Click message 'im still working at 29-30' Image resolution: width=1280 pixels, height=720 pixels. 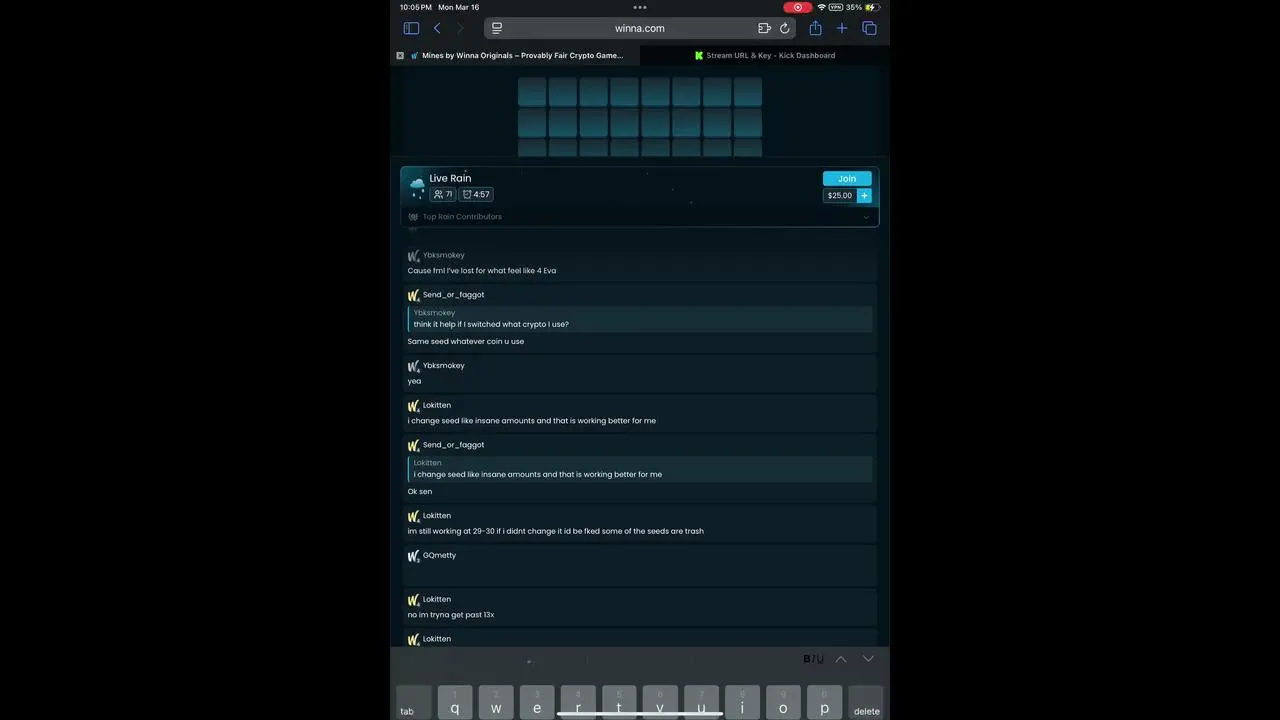556,531
